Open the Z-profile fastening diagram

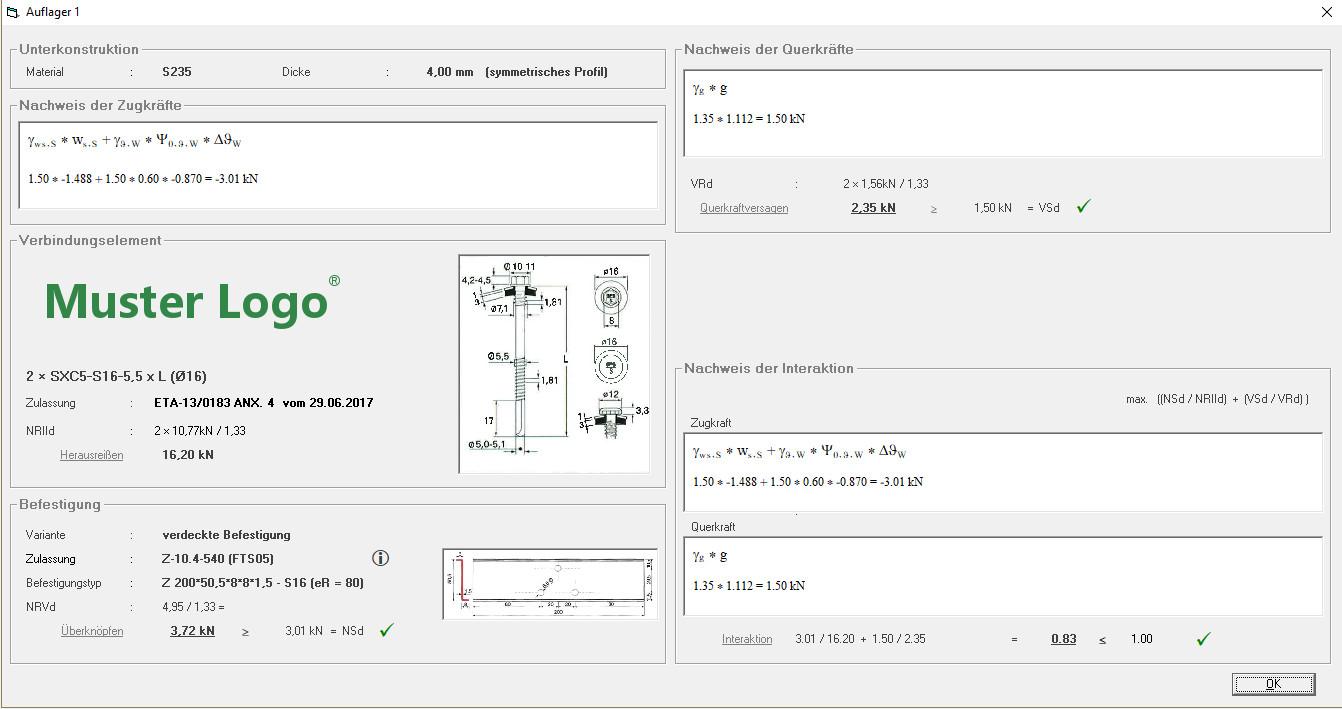pos(549,583)
